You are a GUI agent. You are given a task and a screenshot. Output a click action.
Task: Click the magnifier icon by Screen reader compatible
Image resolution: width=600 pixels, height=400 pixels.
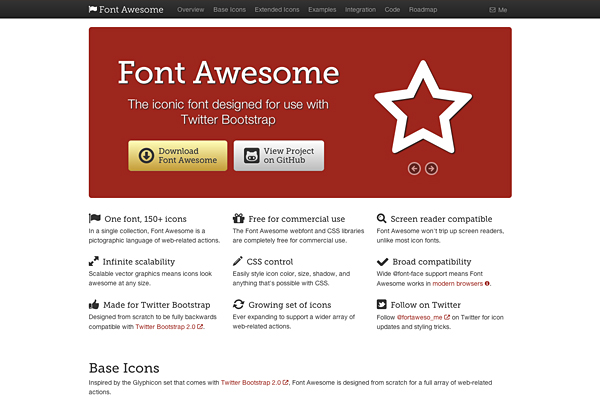point(382,218)
